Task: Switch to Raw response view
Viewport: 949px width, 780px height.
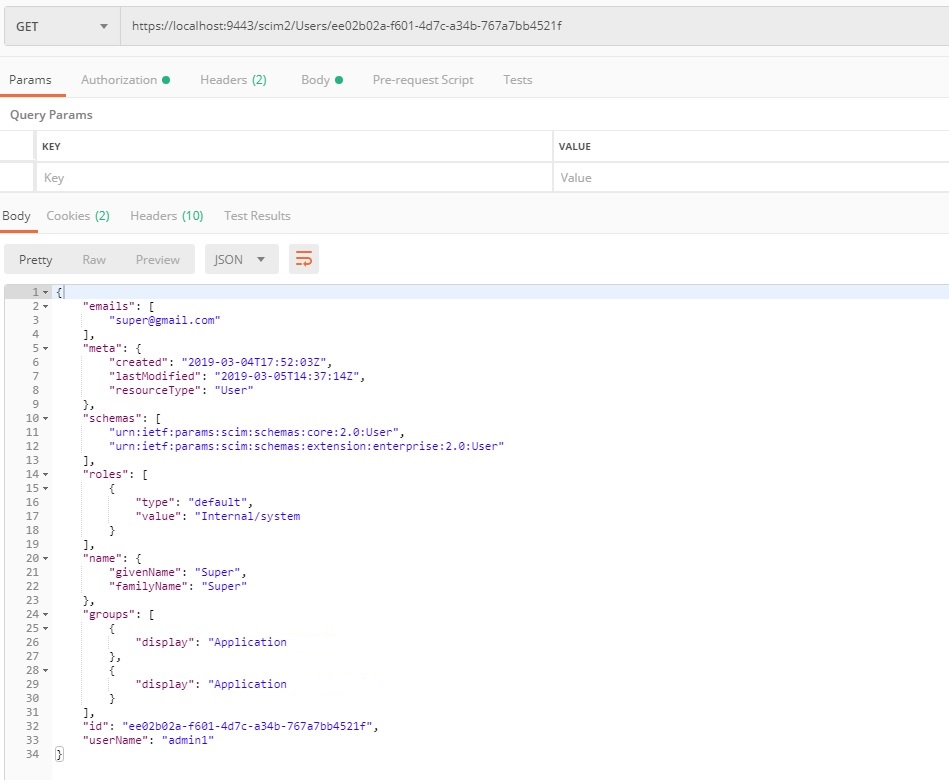Action: coord(94,260)
